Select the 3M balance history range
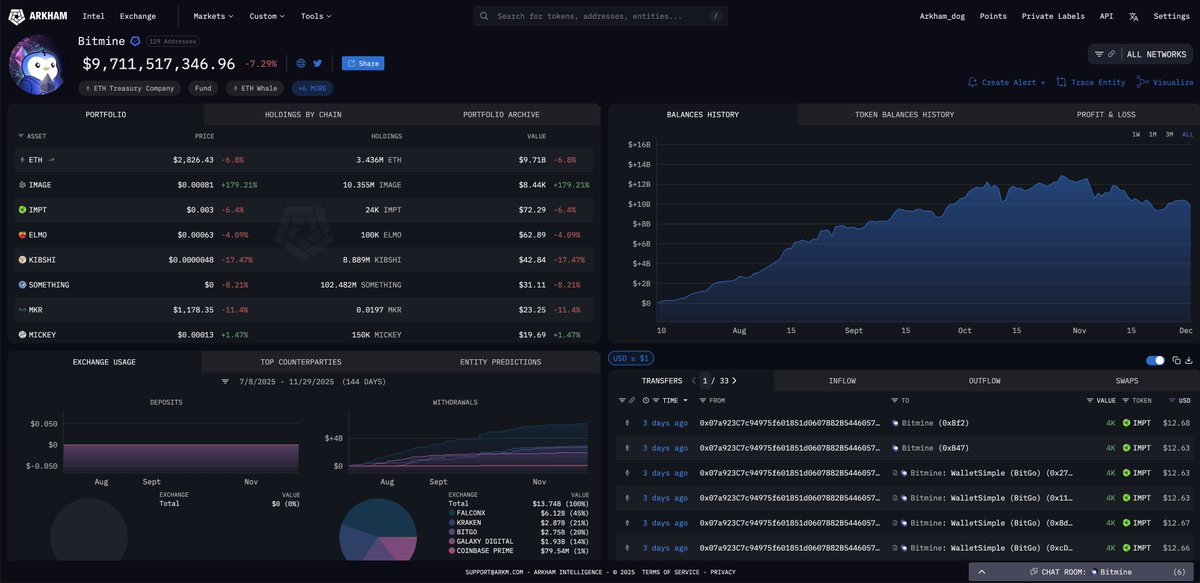Screen dimensions: 1200x583 click(1169, 134)
